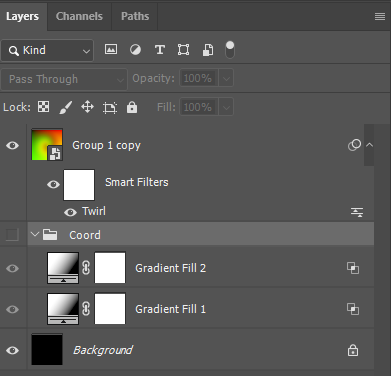Switch to the Layers tab
The width and height of the screenshot is (391, 376).
click(x=22, y=16)
